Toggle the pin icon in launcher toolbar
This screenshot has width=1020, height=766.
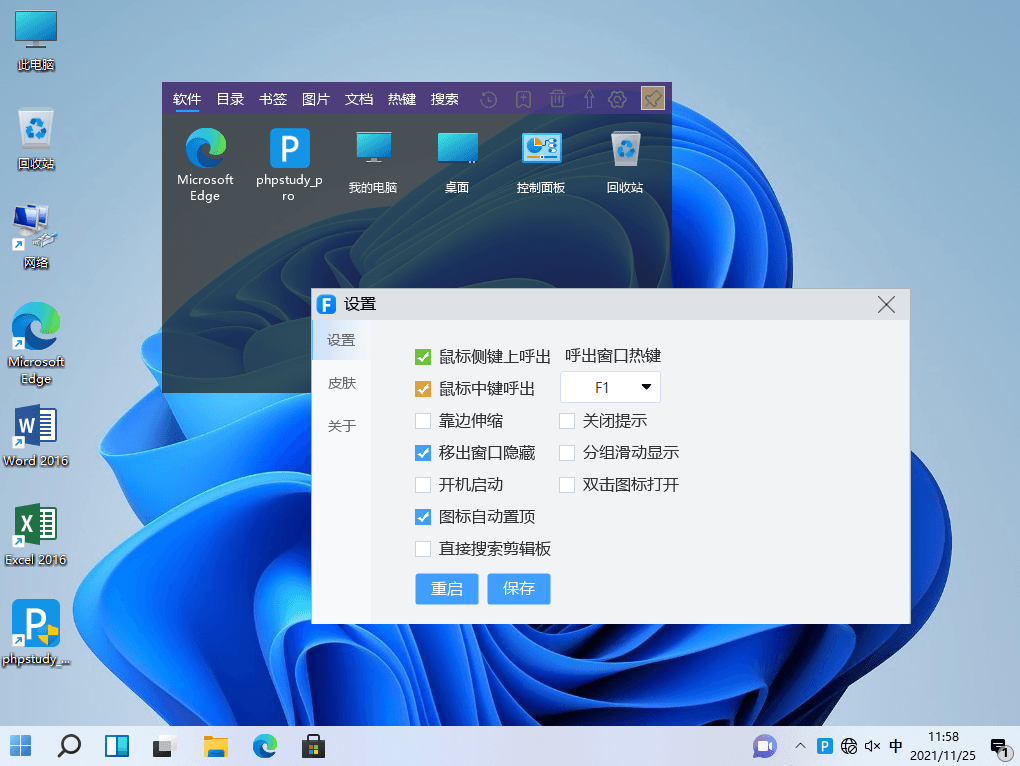pos(652,98)
